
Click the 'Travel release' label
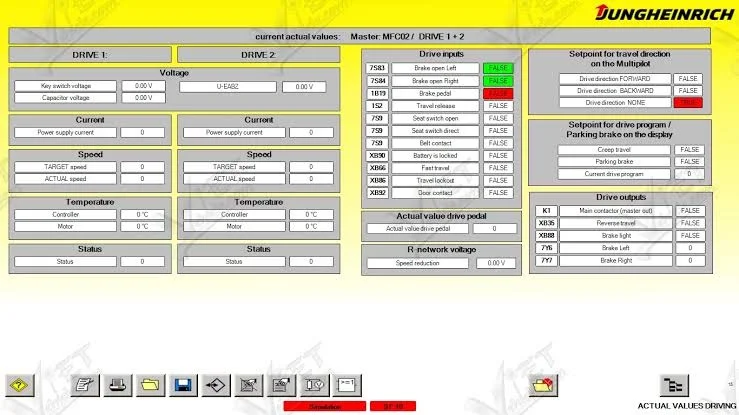435,106
